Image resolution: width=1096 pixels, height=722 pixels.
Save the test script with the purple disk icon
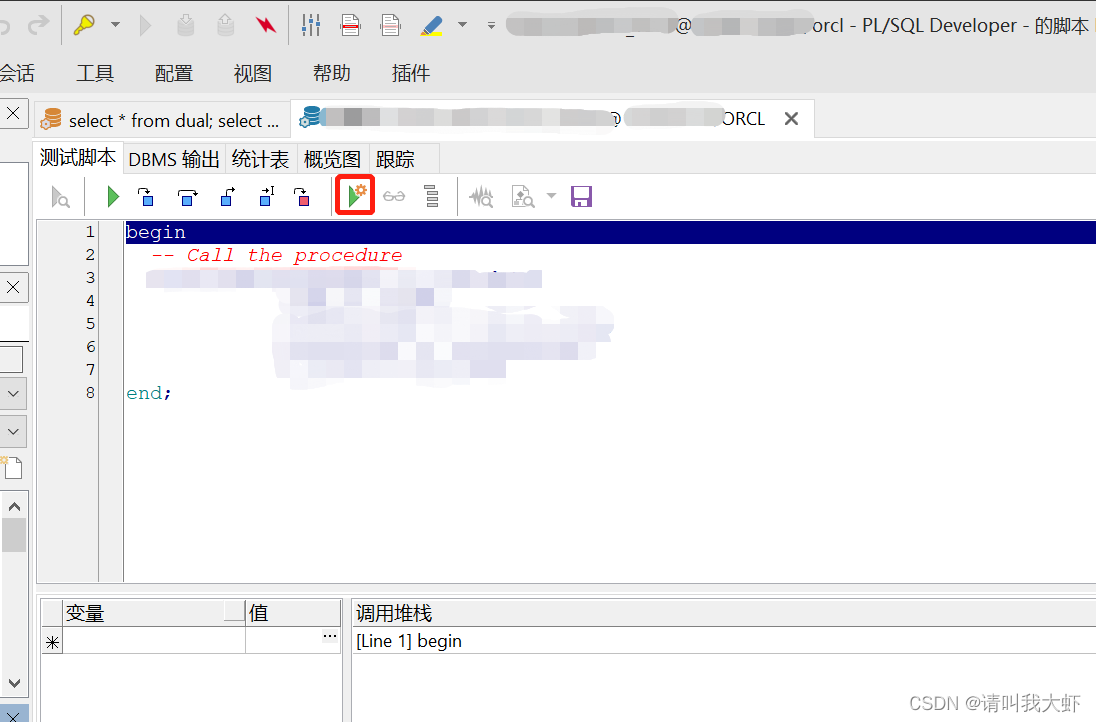581,196
